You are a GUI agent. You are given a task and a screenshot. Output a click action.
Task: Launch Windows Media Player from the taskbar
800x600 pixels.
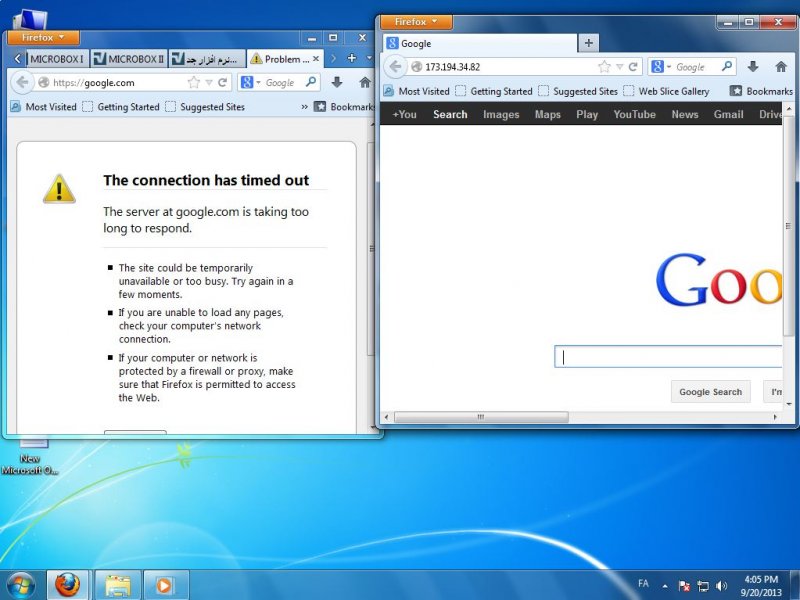point(164,585)
